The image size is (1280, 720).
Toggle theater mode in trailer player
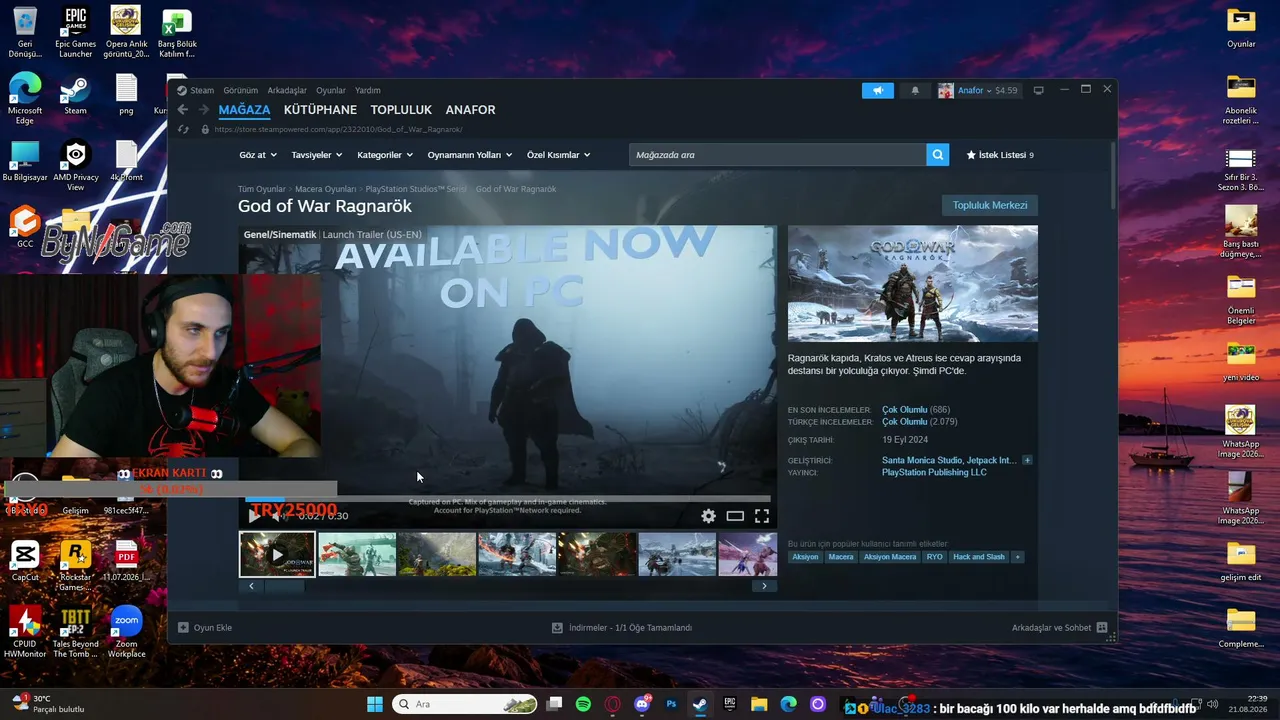click(735, 516)
